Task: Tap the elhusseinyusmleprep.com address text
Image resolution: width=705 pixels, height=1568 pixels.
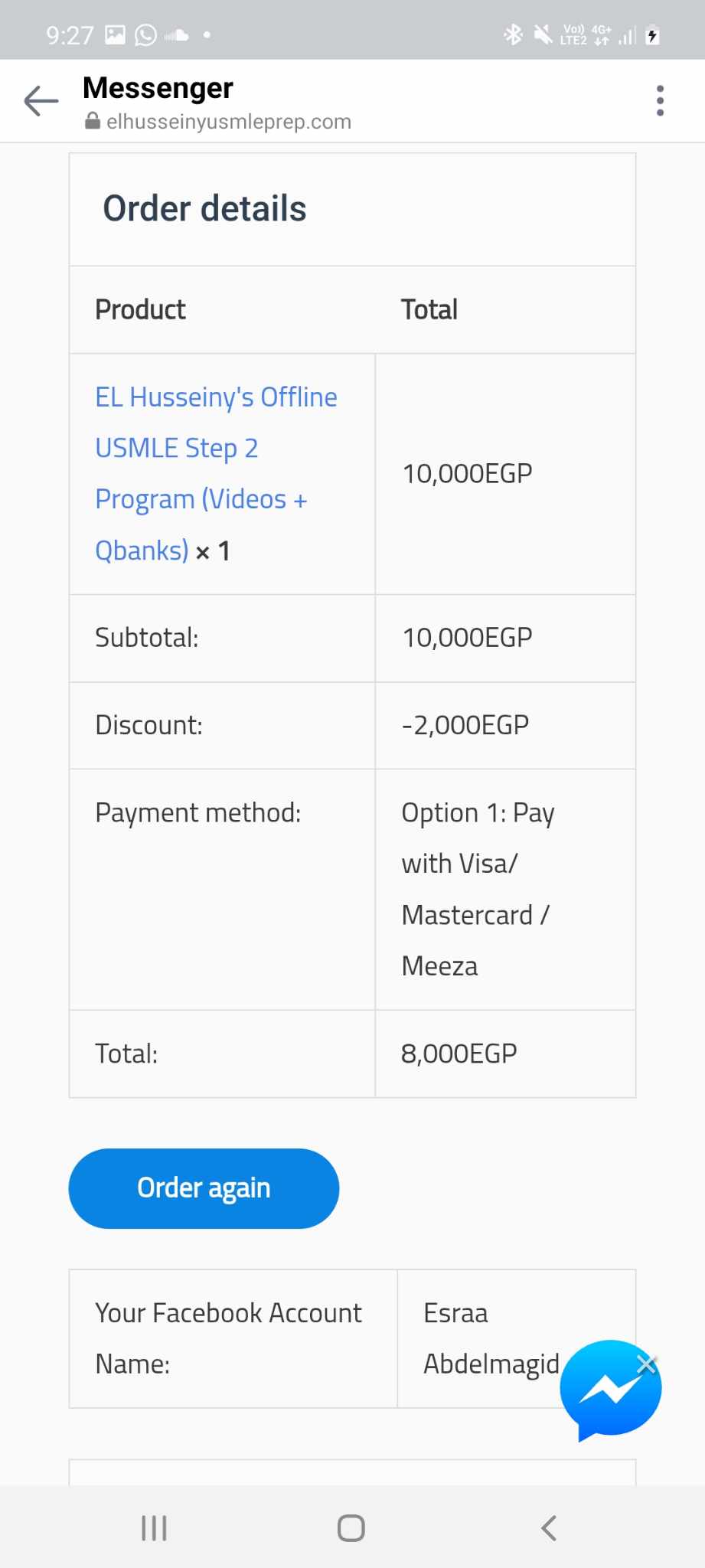Action: 229,122
